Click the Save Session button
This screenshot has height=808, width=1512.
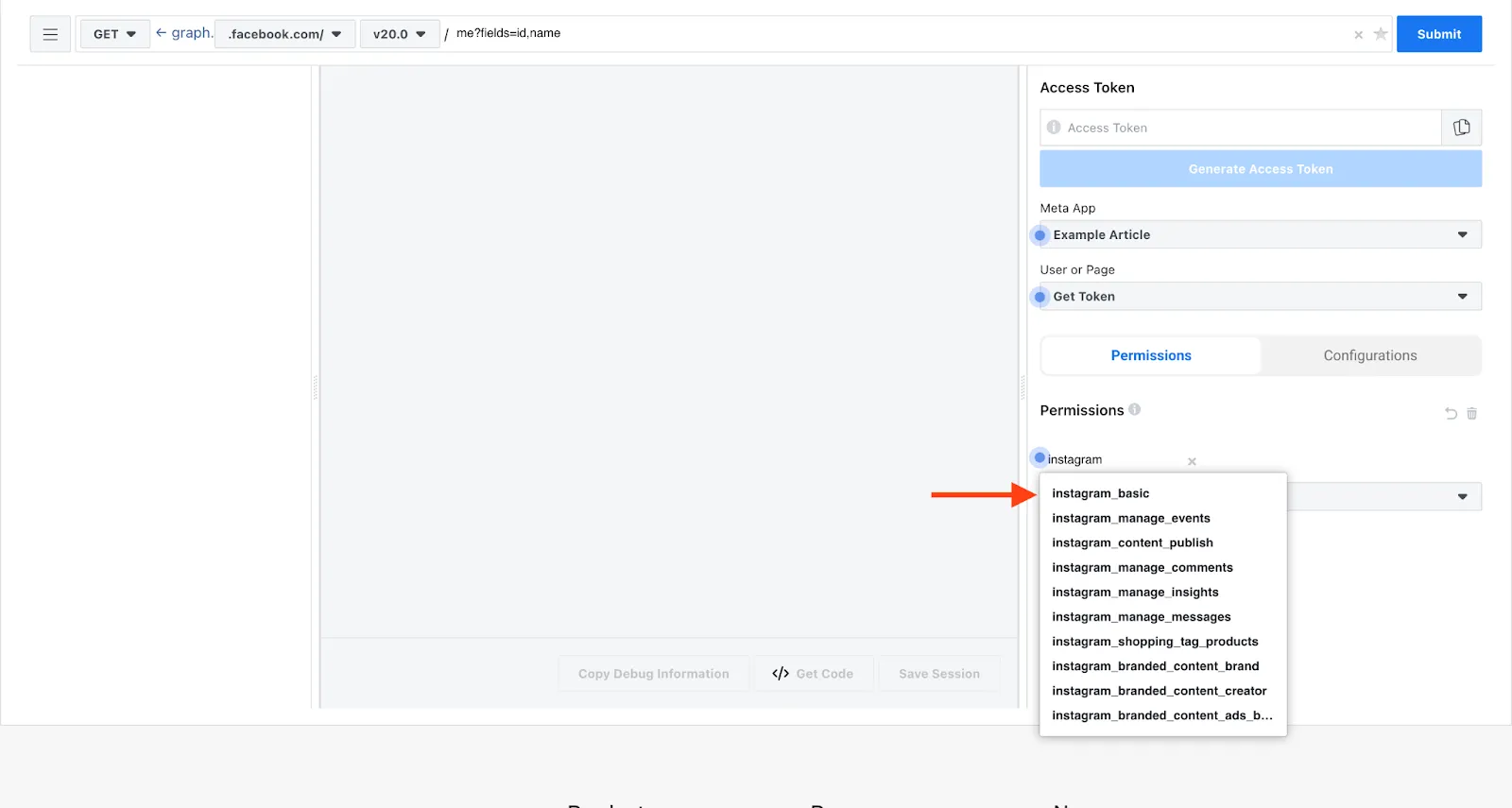click(x=939, y=674)
